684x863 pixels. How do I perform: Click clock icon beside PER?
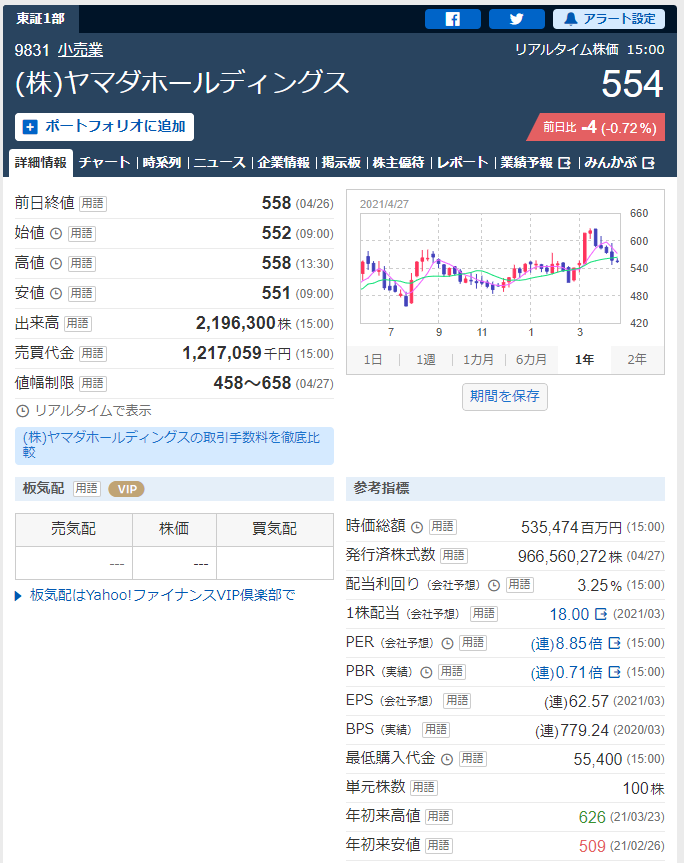447,643
